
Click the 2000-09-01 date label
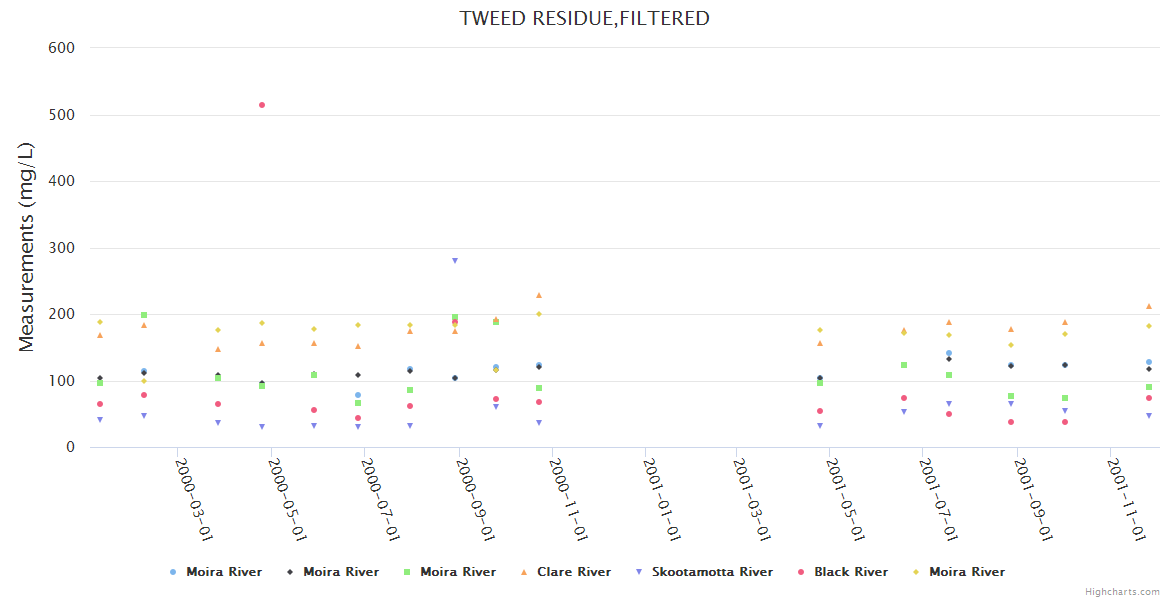coord(475,498)
